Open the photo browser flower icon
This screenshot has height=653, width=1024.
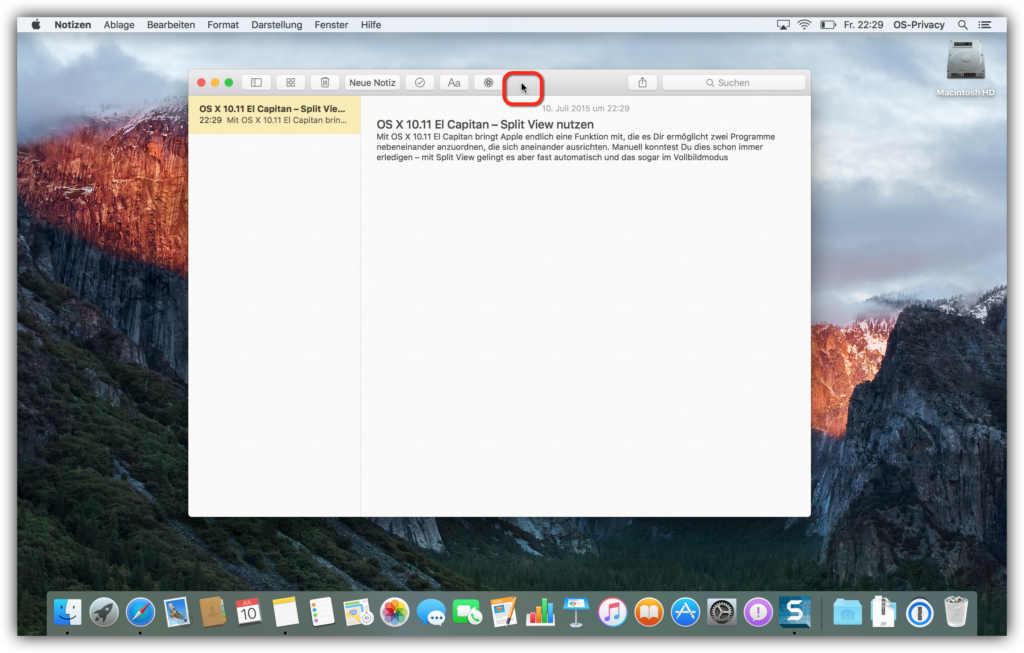pos(488,83)
